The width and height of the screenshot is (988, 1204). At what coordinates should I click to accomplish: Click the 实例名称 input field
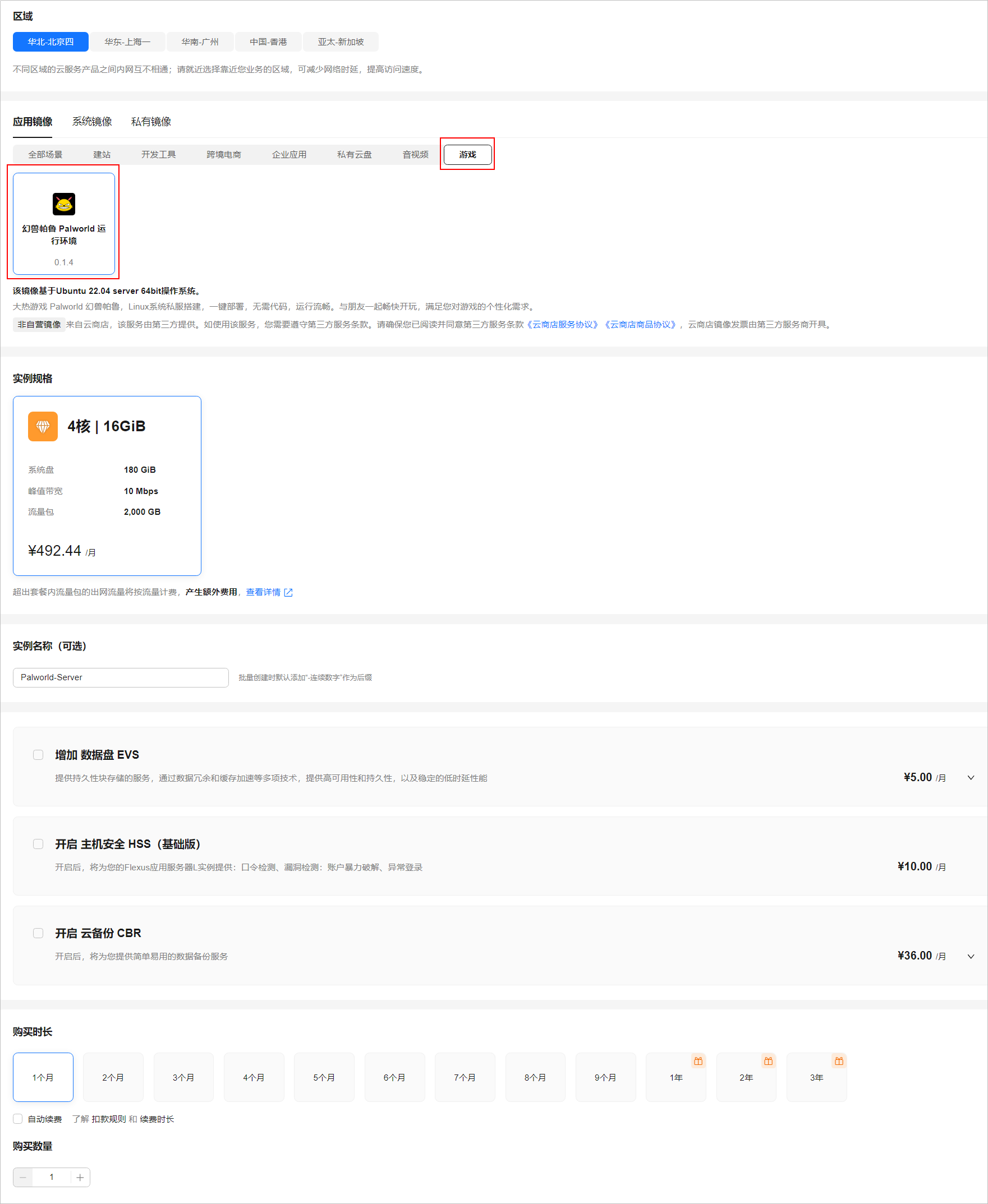point(121,677)
